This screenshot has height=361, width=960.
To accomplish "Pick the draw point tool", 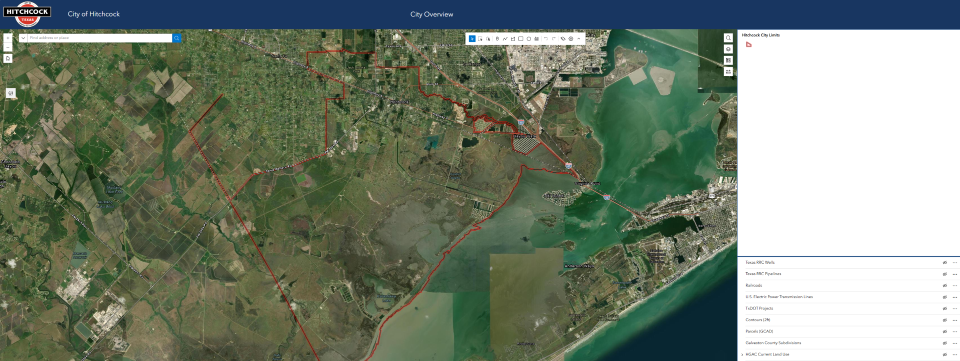I will (x=497, y=39).
